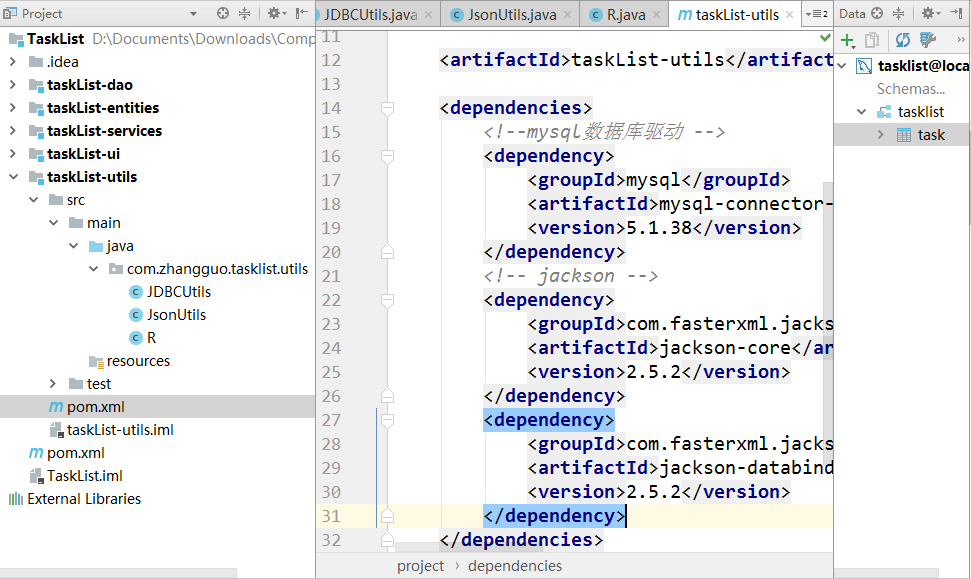This screenshot has width=971, height=579.
Task: Fold the dependencies tag at line 14
Action: pos(387,108)
